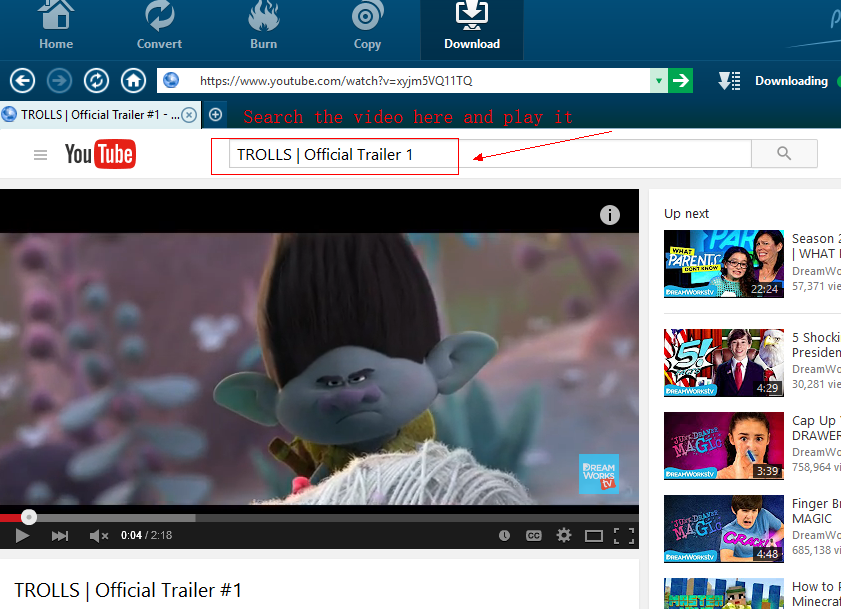
Task: Click the YouTube search box
Action: 490,154
